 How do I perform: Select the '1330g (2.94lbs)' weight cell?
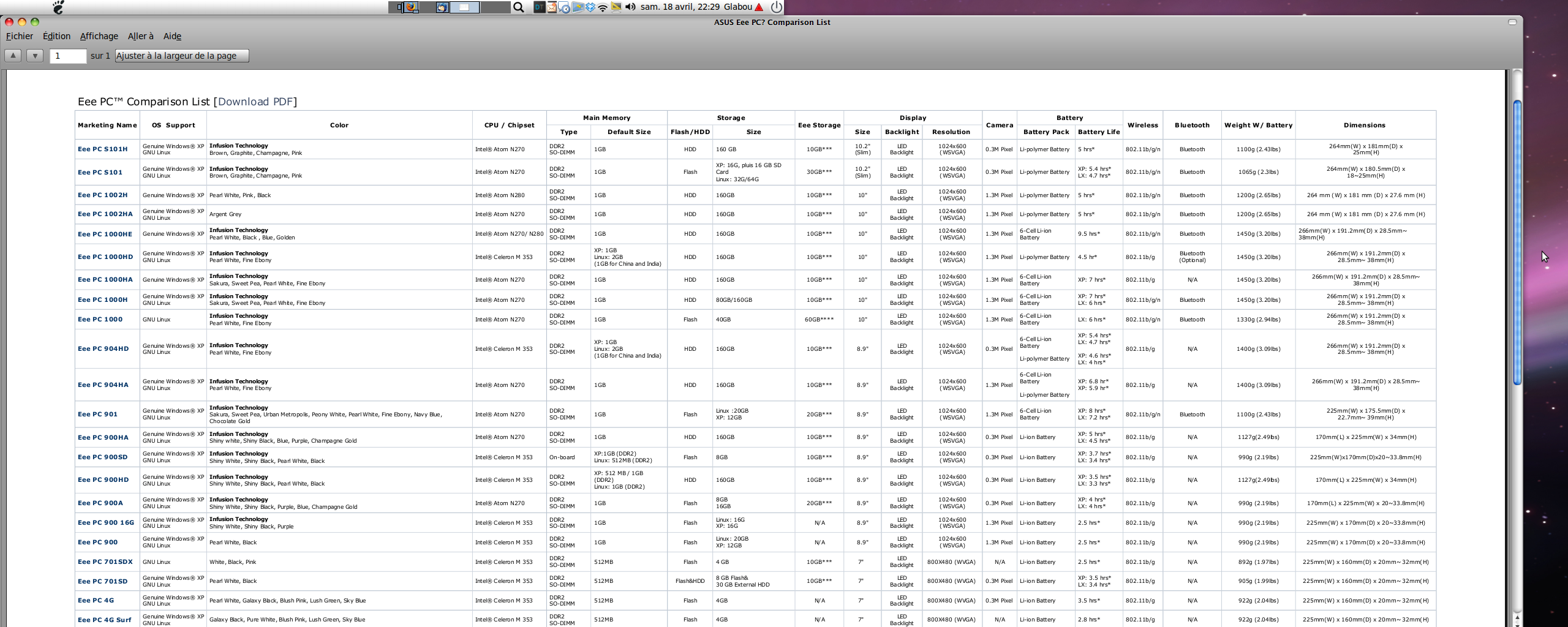click(x=1258, y=320)
